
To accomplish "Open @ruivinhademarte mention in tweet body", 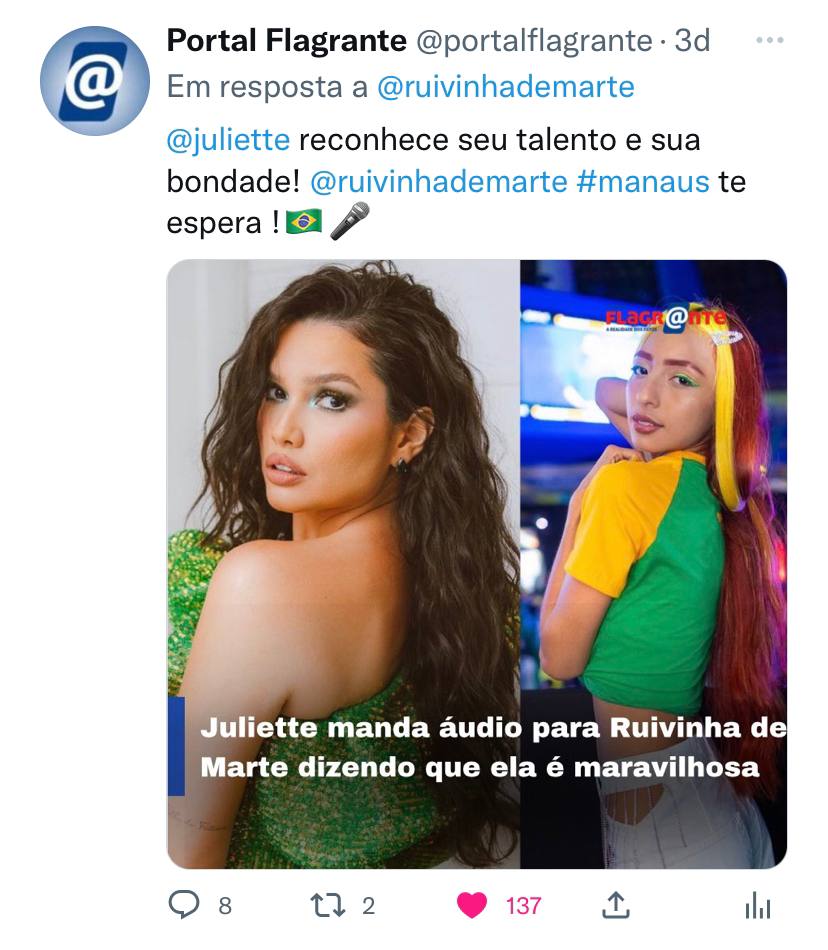I will pyautogui.click(x=439, y=181).
